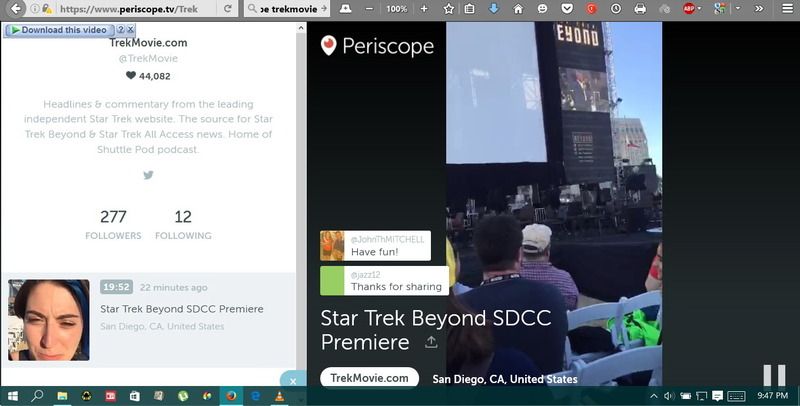Open the Windows Start menu
The height and width of the screenshot is (406, 800).
[x=12, y=396]
